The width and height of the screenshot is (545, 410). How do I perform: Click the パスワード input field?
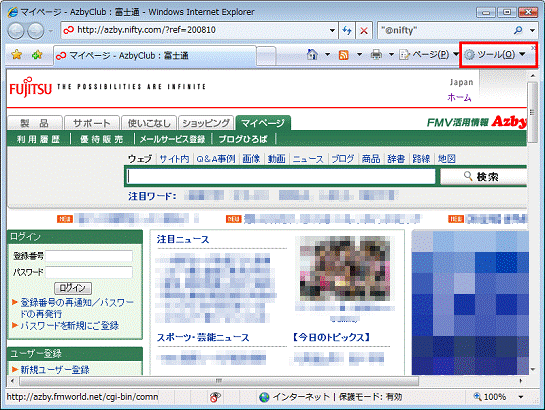(89, 272)
